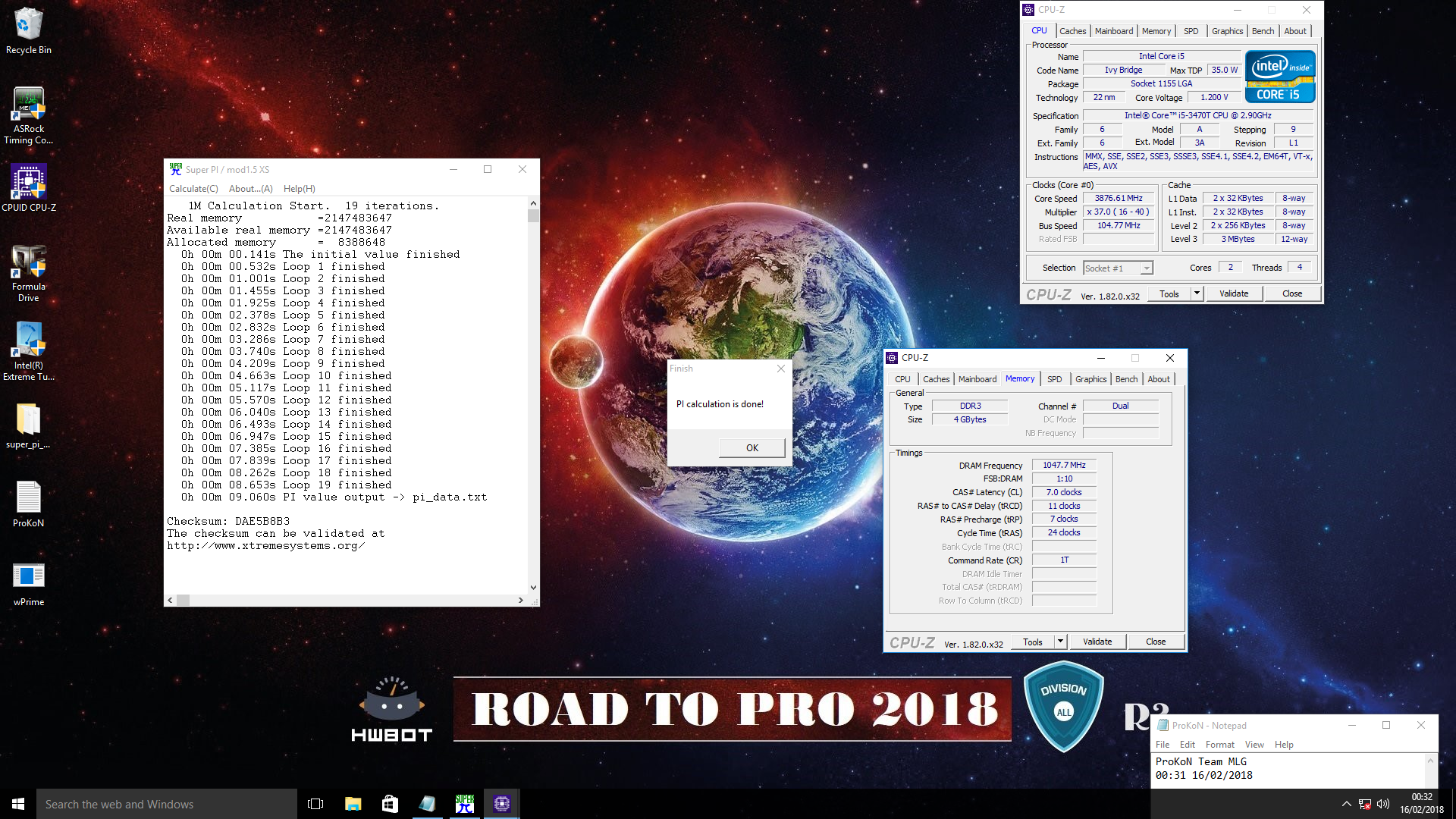1456x819 pixels.
Task: Click Validate in lower CPU-Z window
Action: point(1097,642)
